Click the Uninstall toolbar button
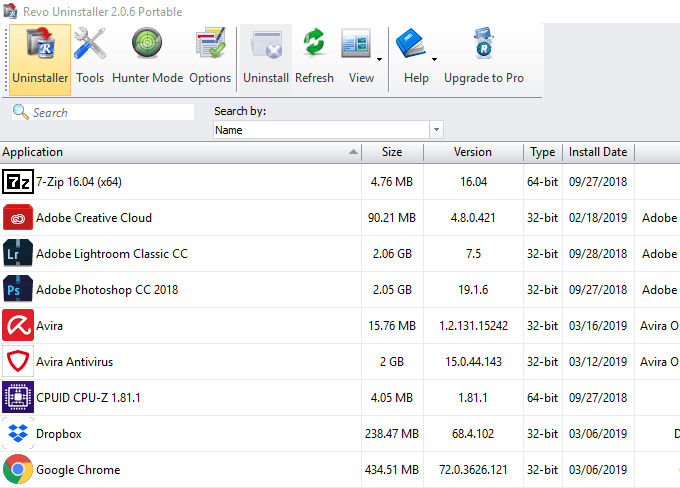This screenshot has height=488, width=680. (266, 59)
